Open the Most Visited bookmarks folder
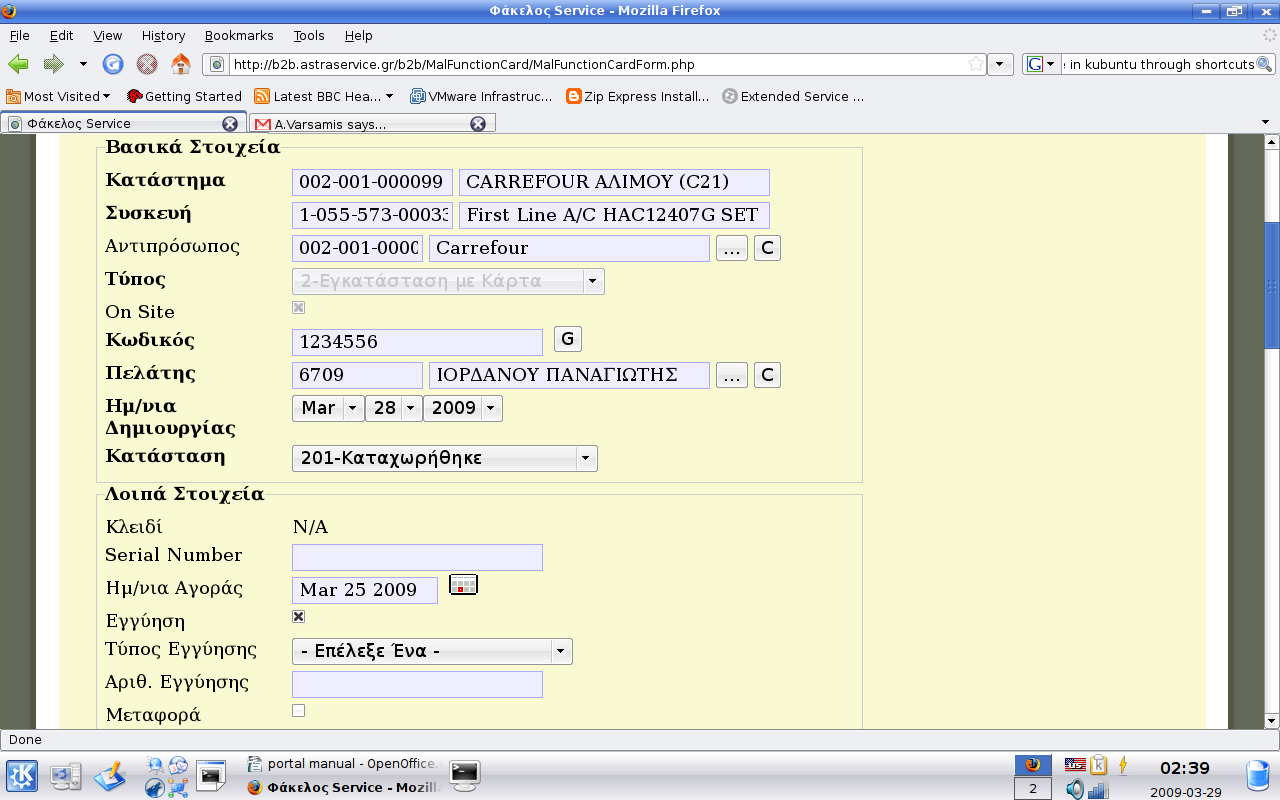This screenshot has height=800, width=1280. coord(58,96)
